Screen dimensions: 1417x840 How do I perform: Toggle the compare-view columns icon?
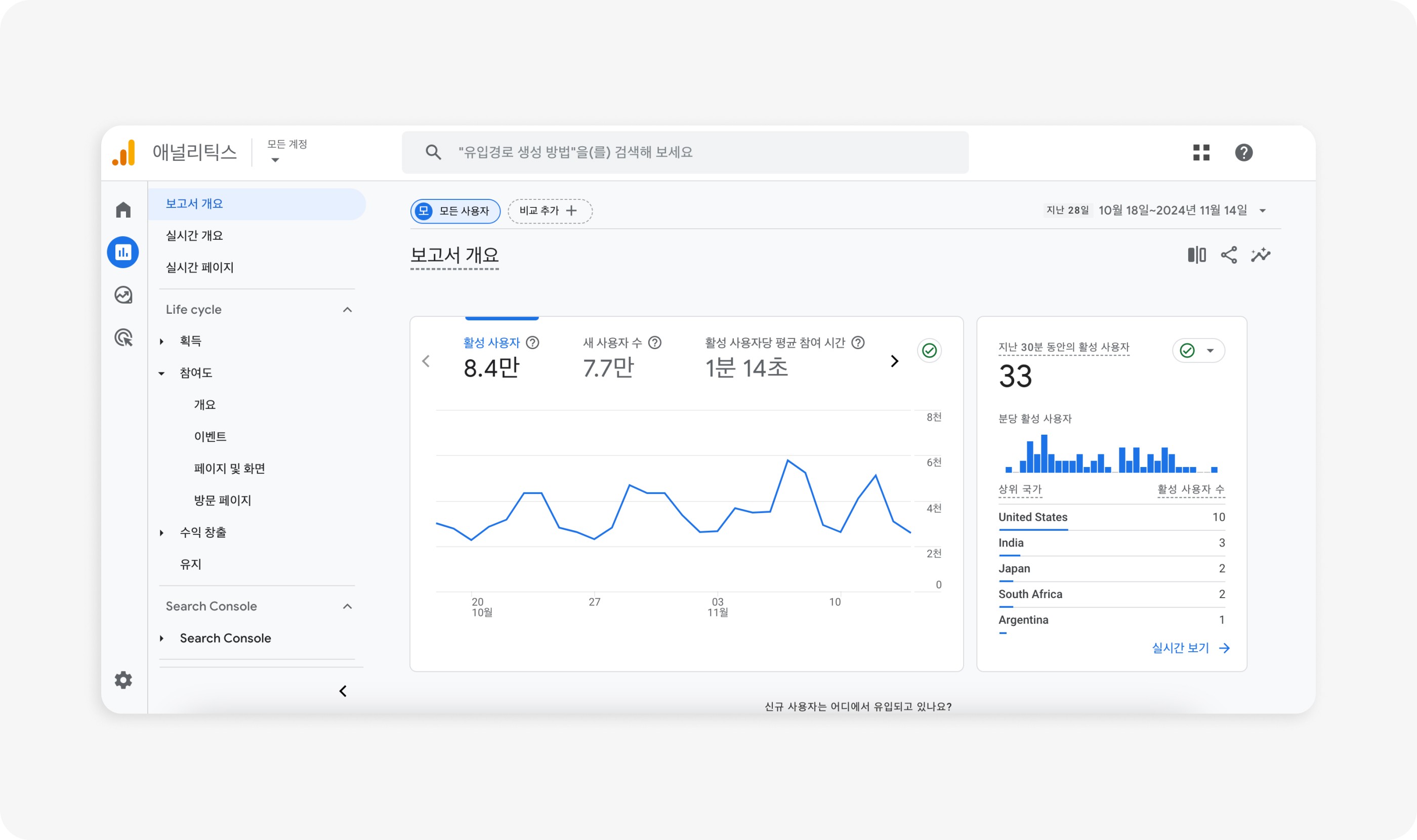1196,255
